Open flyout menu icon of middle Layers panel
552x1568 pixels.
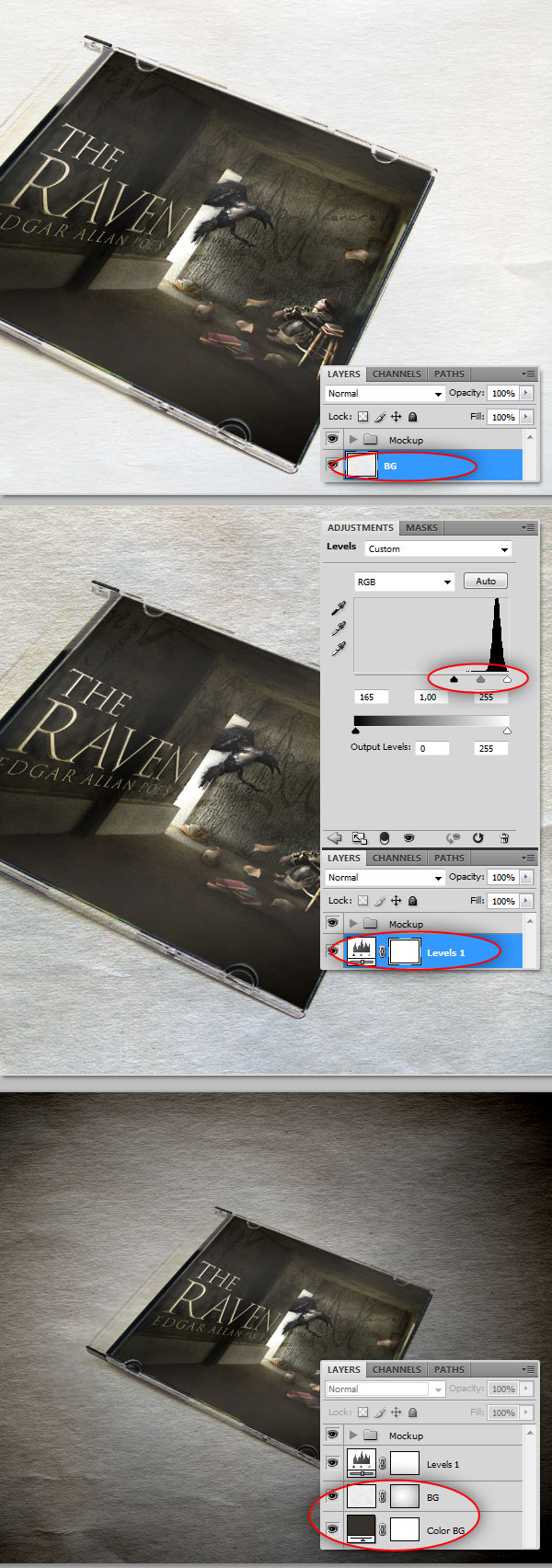coord(528,858)
